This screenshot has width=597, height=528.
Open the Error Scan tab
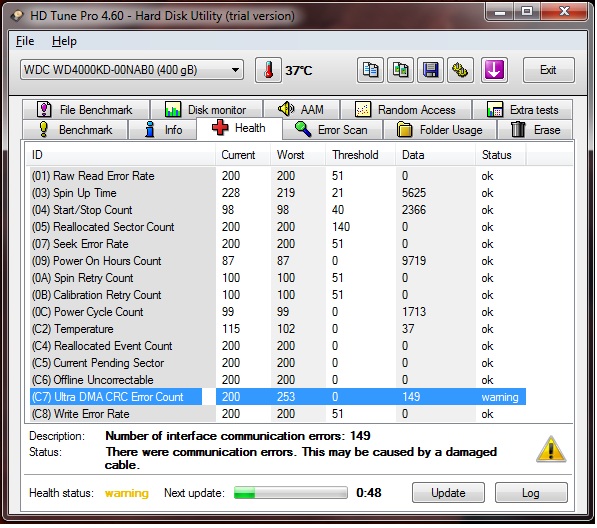click(332, 130)
